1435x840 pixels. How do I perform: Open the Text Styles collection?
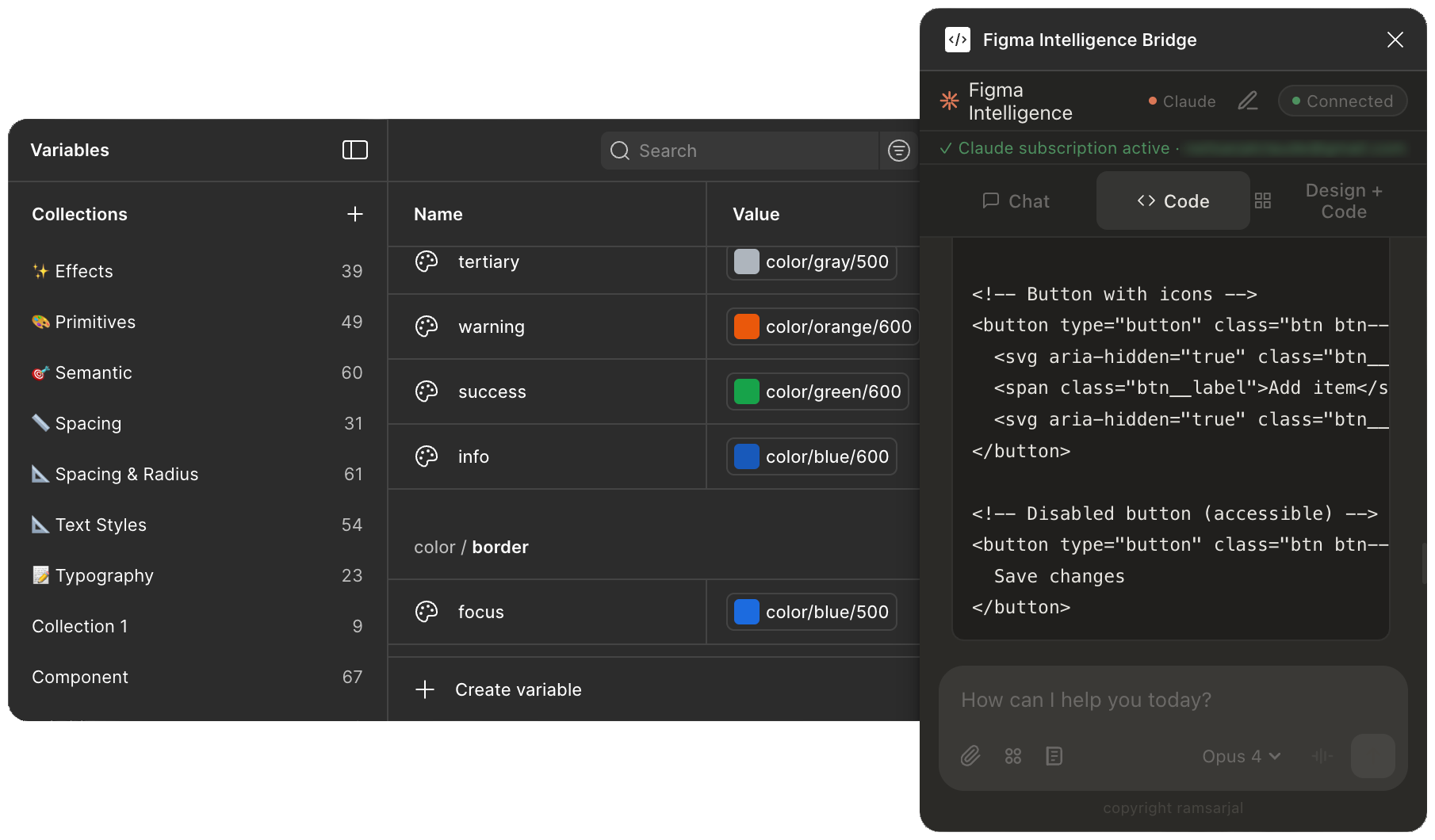(197, 525)
